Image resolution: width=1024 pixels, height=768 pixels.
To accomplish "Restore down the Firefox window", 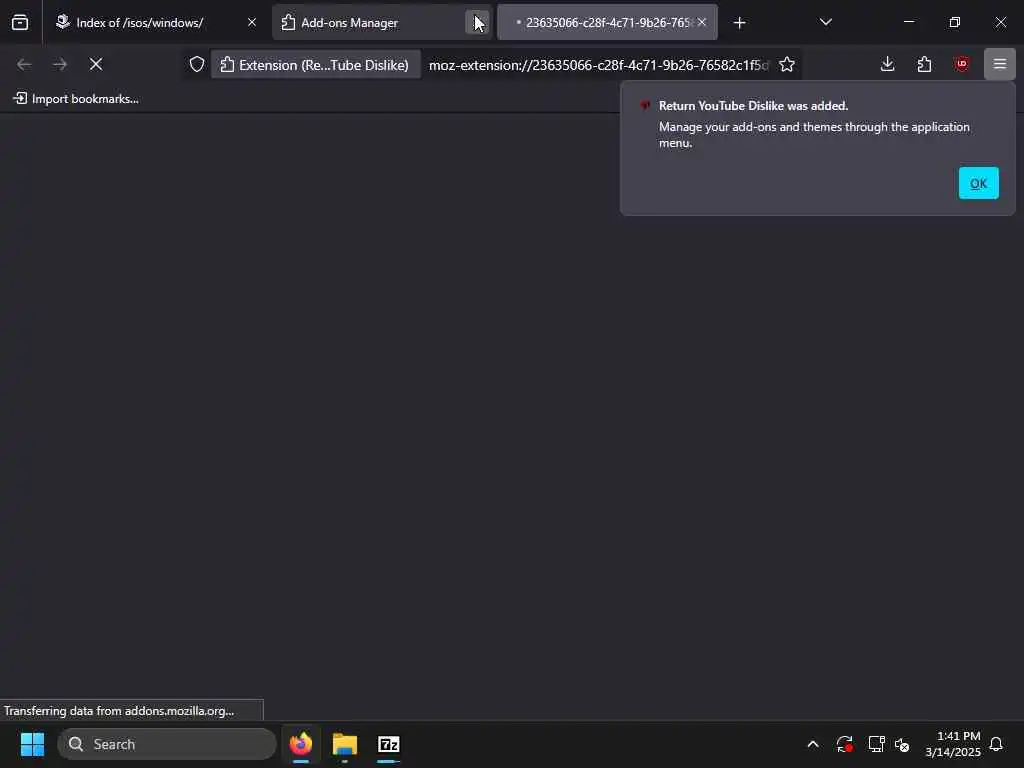I will click(955, 22).
